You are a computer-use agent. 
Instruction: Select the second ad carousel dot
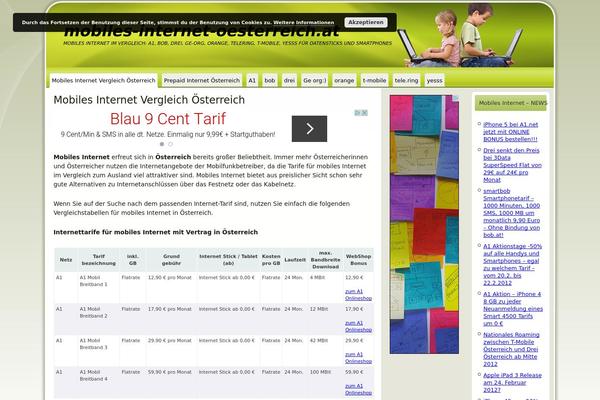coord(171,144)
